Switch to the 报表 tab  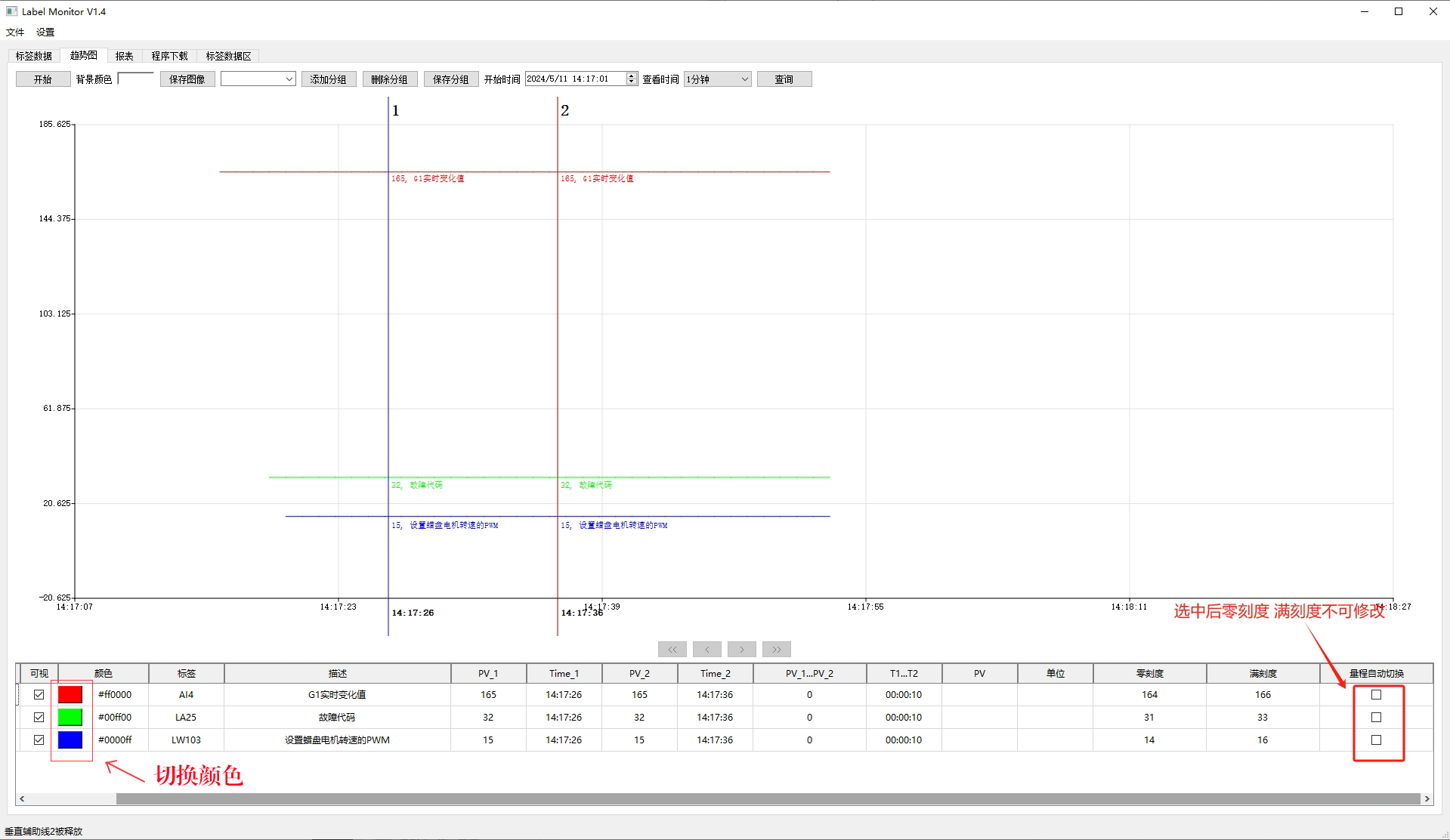124,56
